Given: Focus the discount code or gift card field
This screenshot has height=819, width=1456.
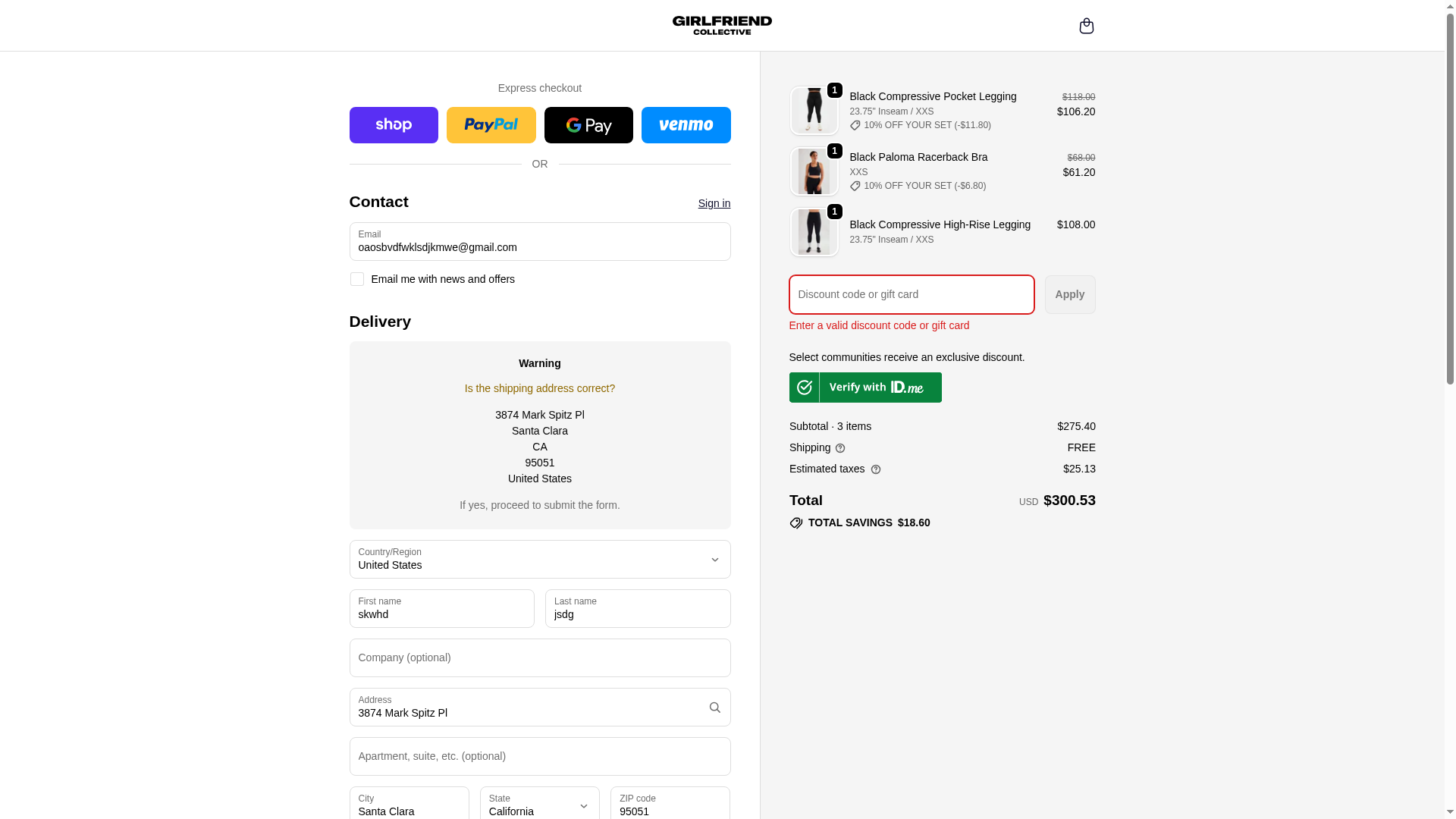Looking at the screenshot, I should (x=911, y=294).
